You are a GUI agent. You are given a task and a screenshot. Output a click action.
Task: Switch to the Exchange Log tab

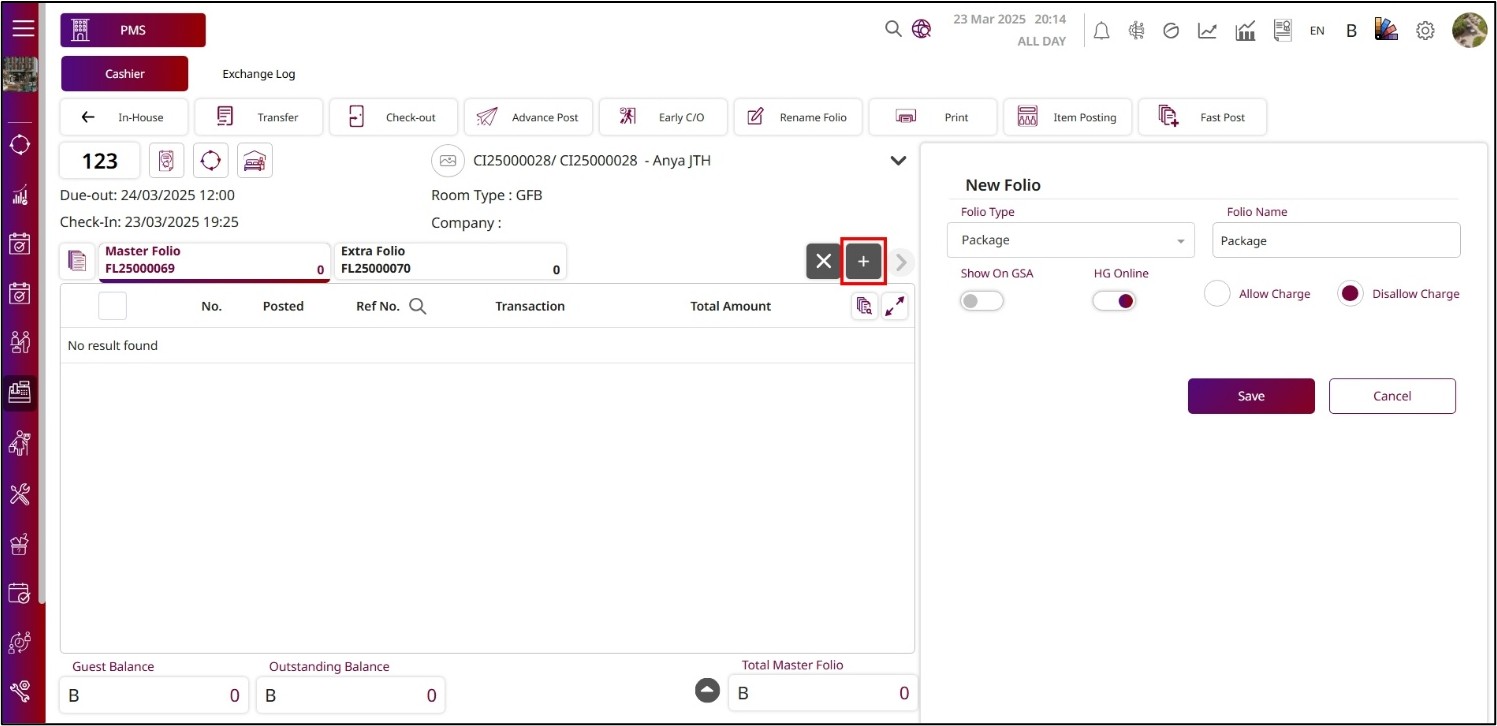click(x=259, y=74)
